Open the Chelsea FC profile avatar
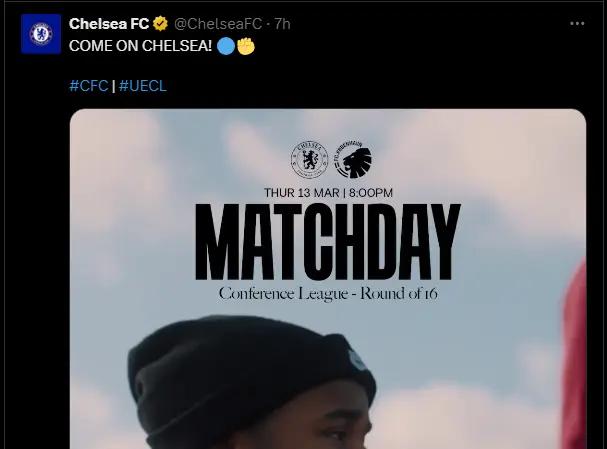Image resolution: width=607 pixels, height=449 pixels. click(41, 34)
